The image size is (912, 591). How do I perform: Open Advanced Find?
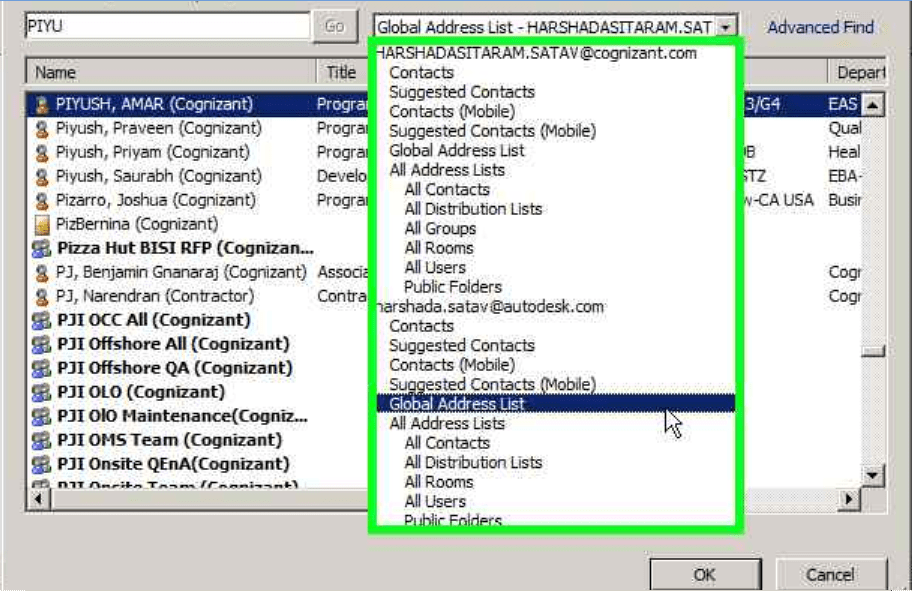[x=821, y=27]
